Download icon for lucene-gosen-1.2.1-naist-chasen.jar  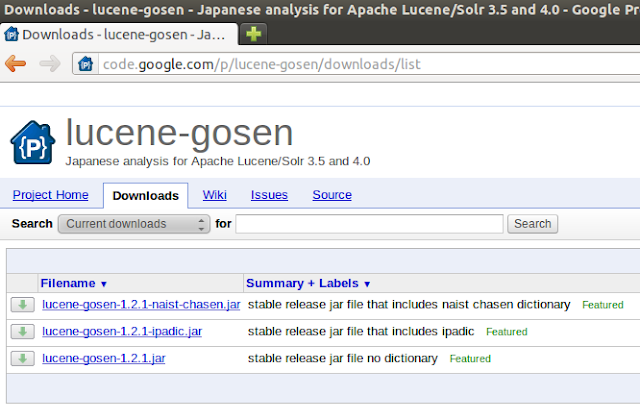click(x=22, y=304)
